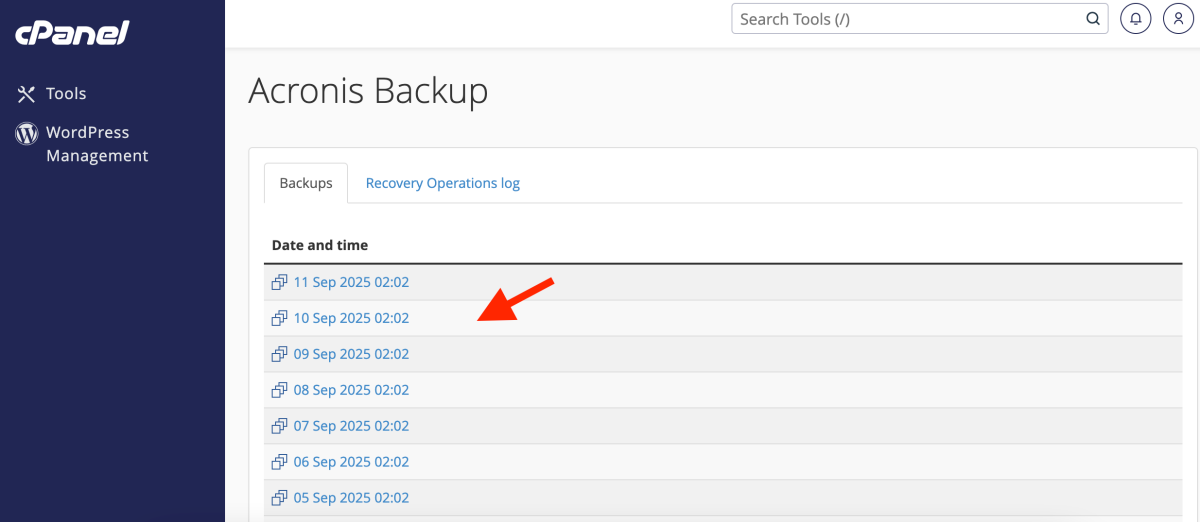Open the user account menu icon
The height and width of the screenshot is (522, 1200).
pos(1179,19)
